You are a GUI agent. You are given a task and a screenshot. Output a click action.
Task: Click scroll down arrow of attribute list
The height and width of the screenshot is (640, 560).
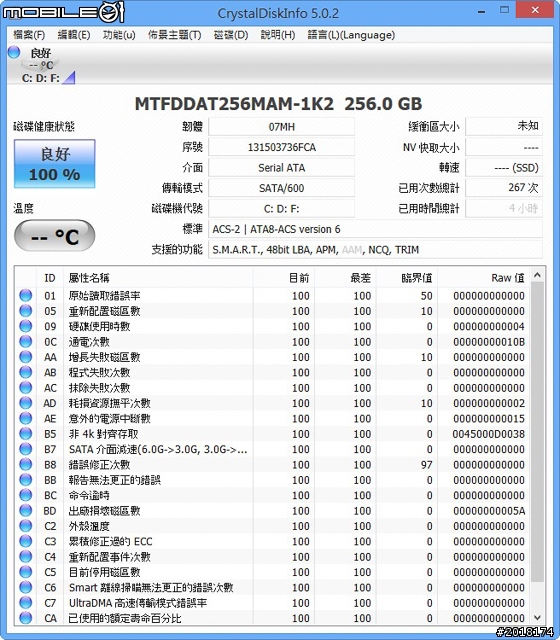pos(537,618)
